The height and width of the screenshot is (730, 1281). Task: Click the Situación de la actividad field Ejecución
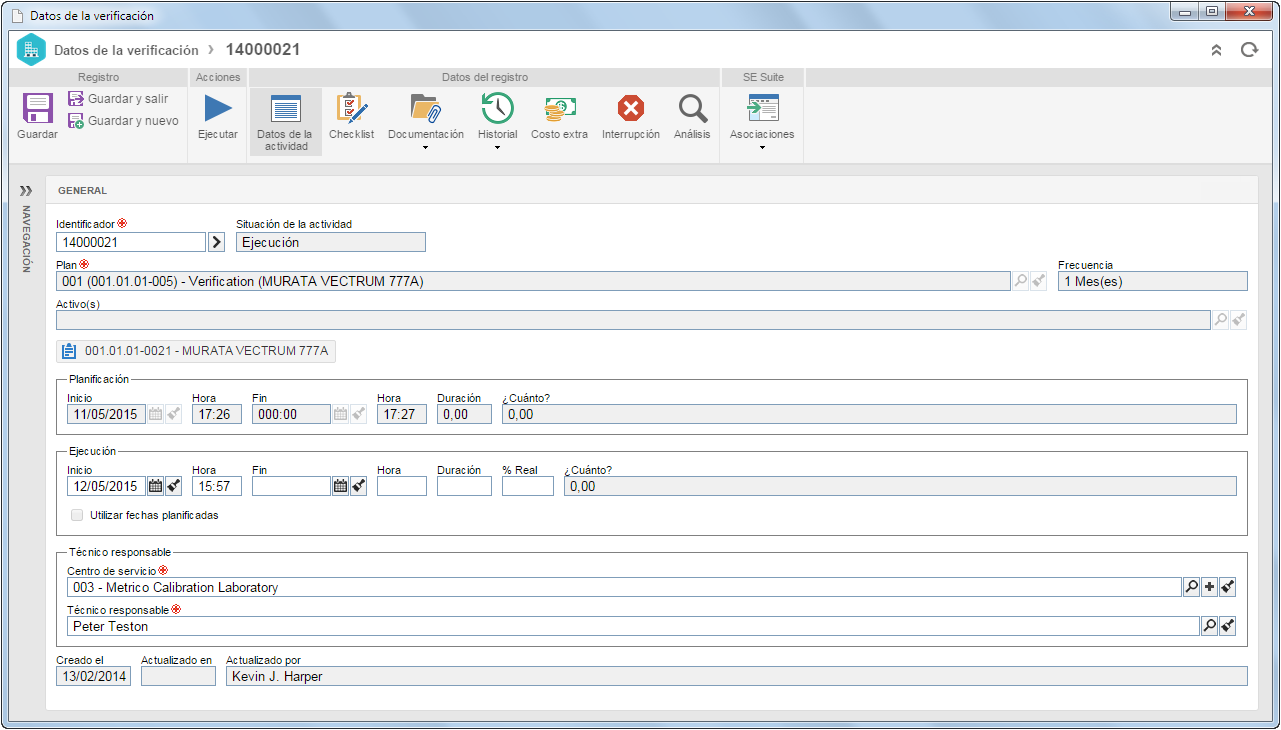pos(331,242)
